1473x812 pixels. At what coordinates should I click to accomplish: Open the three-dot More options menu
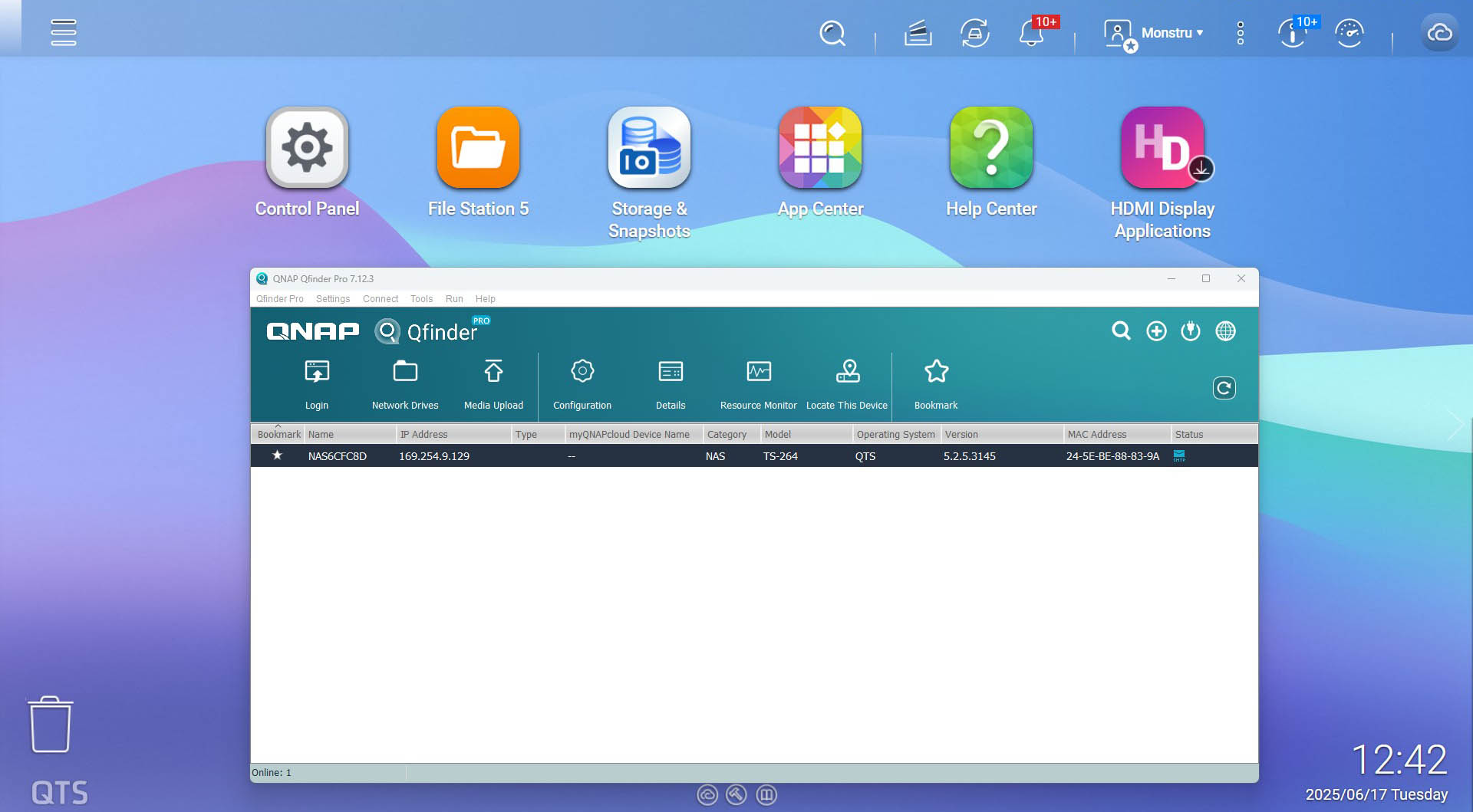point(1240,33)
